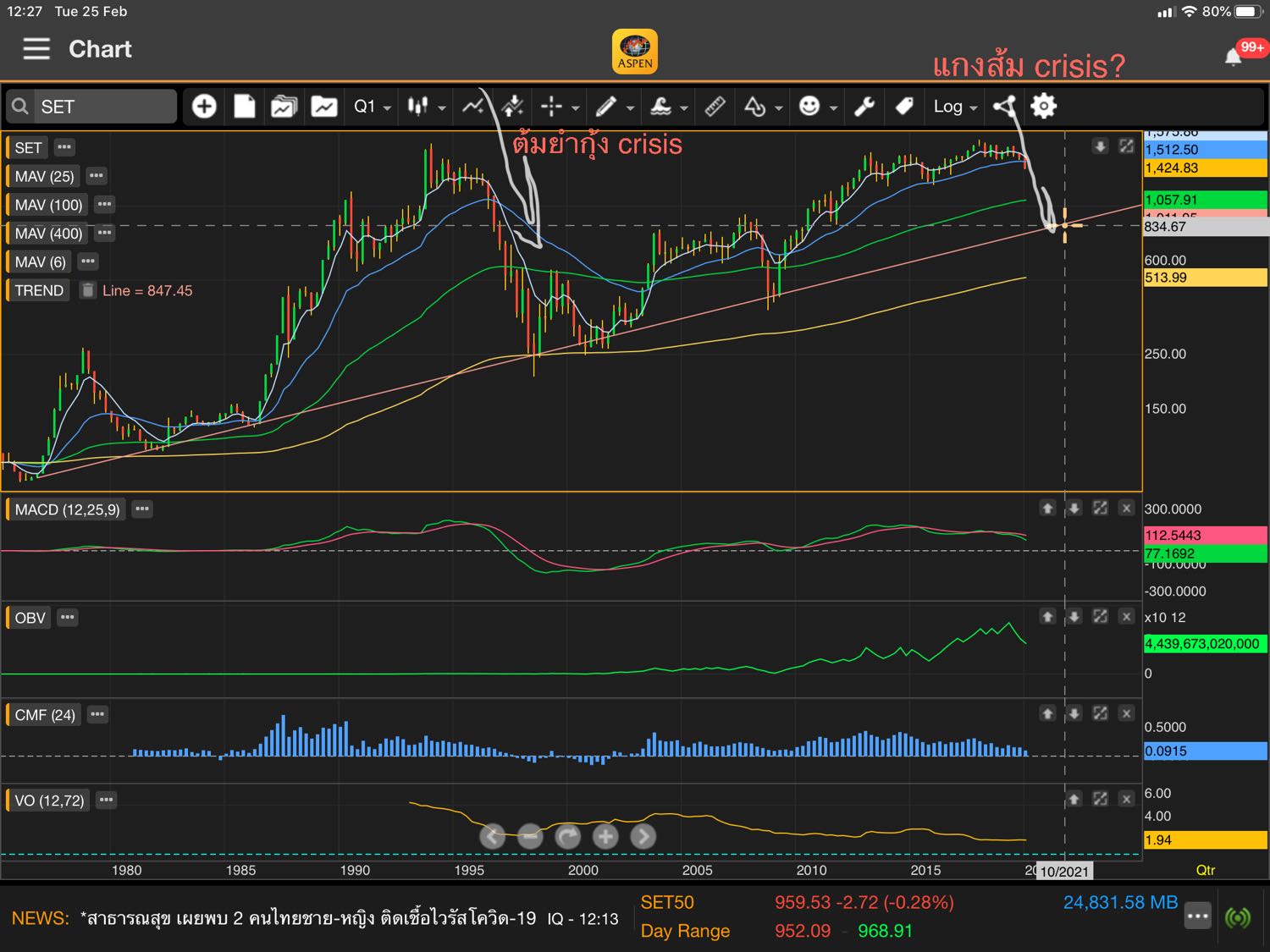Expand the Log scale dropdown
The image size is (1270, 952).
955,107
